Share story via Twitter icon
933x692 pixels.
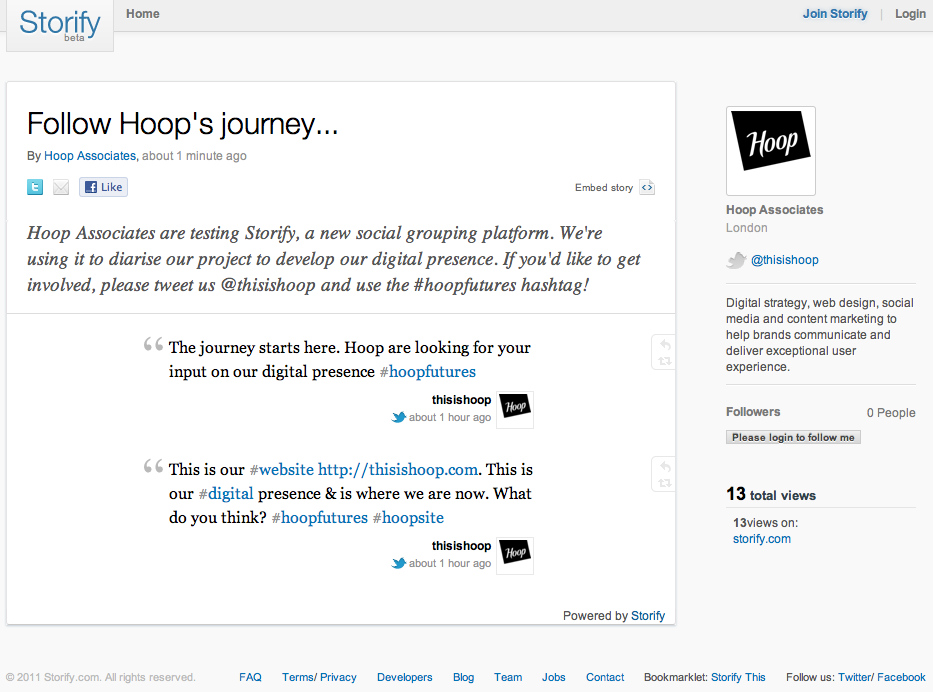click(35, 187)
